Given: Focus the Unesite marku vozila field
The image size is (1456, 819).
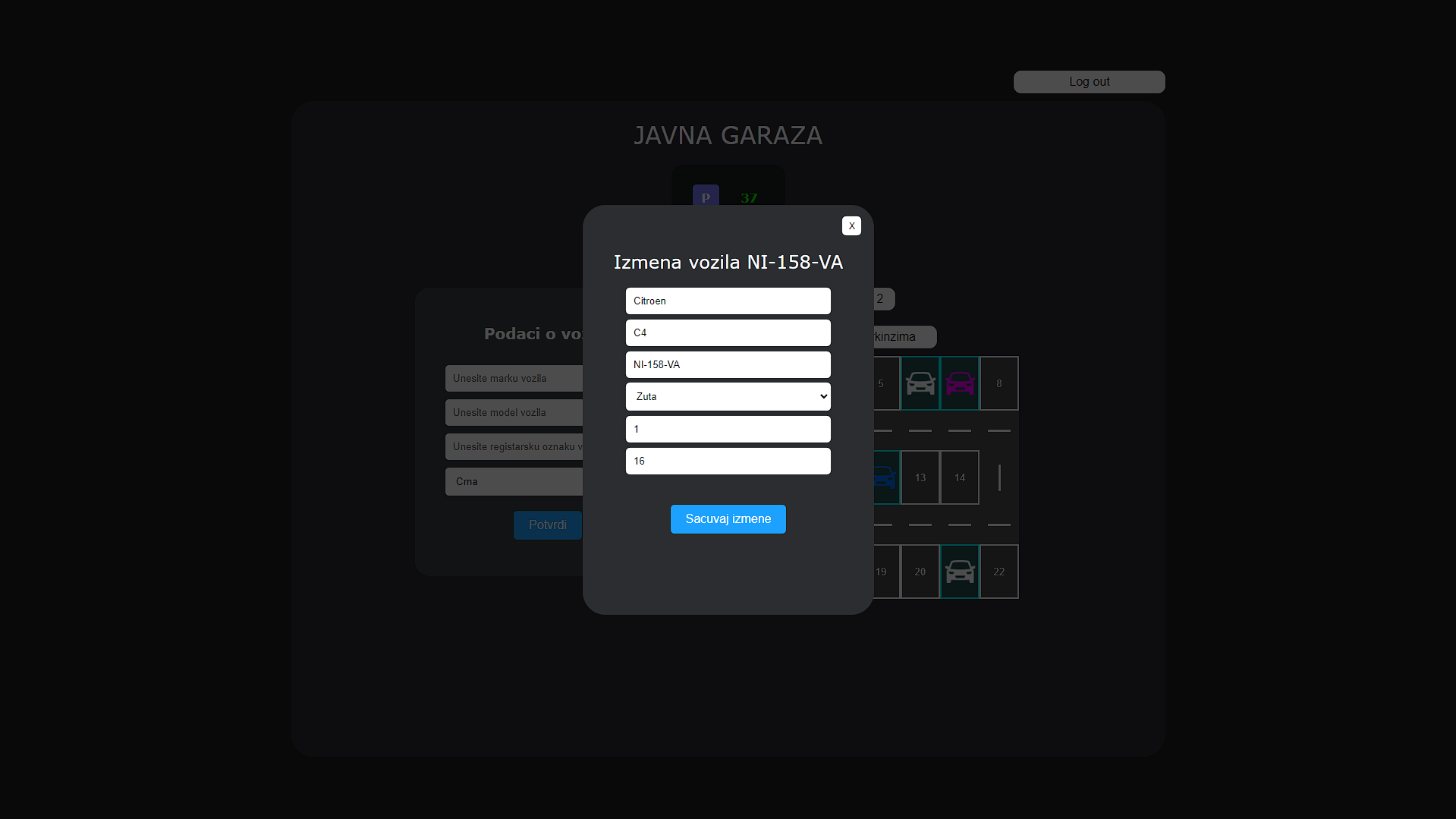Looking at the screenshot, I should coord(514,378).
